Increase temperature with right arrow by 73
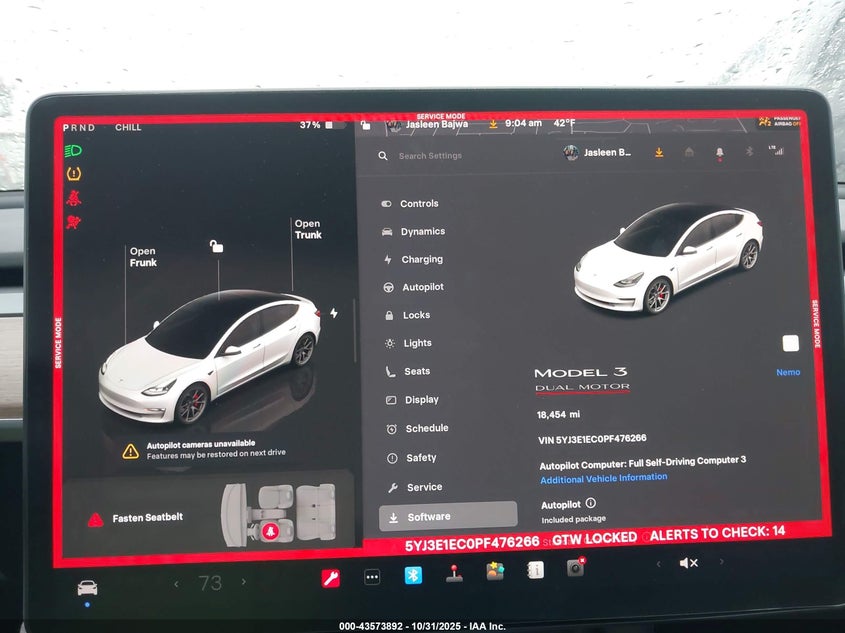The width and height of the screenshot is (845, 633). click(x=243, y=582)
